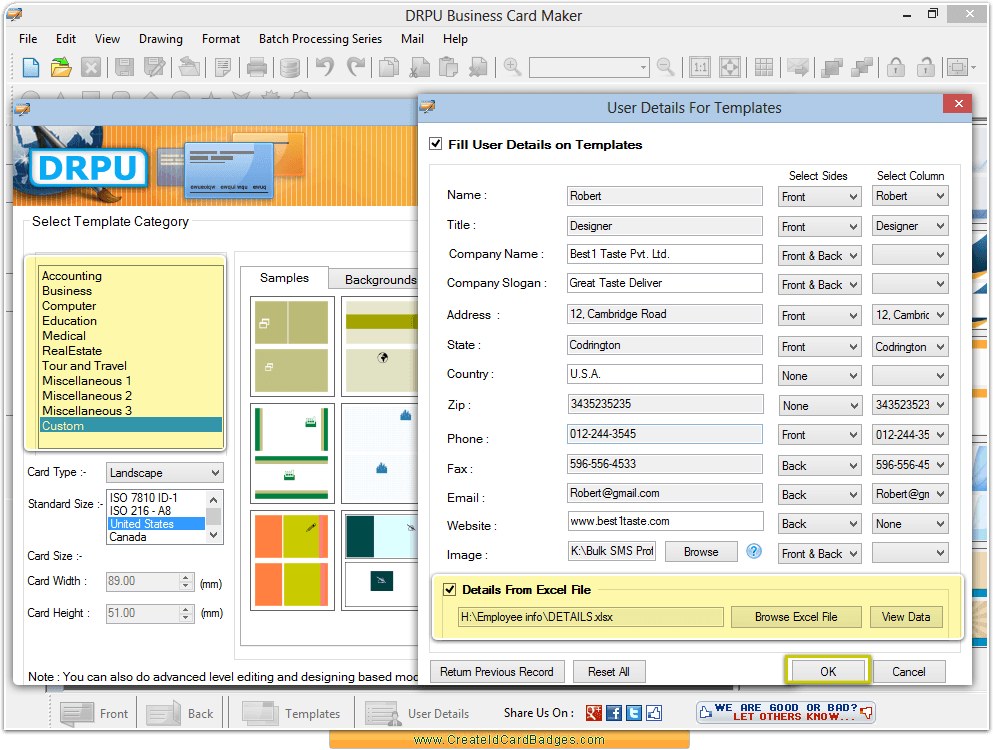This screenshot has height=750, width=993.
Task: Click the closed padlock Lock icon
Action: [x=895, y=67]
